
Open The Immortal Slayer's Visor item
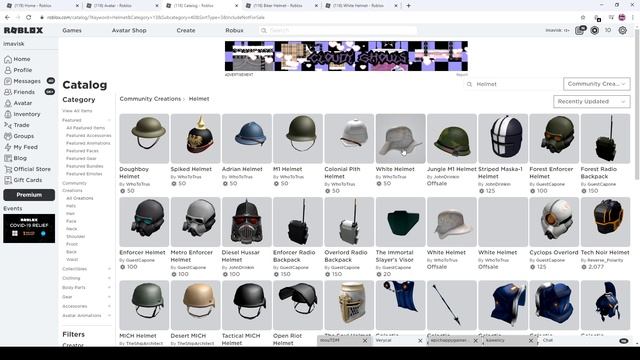400,222
